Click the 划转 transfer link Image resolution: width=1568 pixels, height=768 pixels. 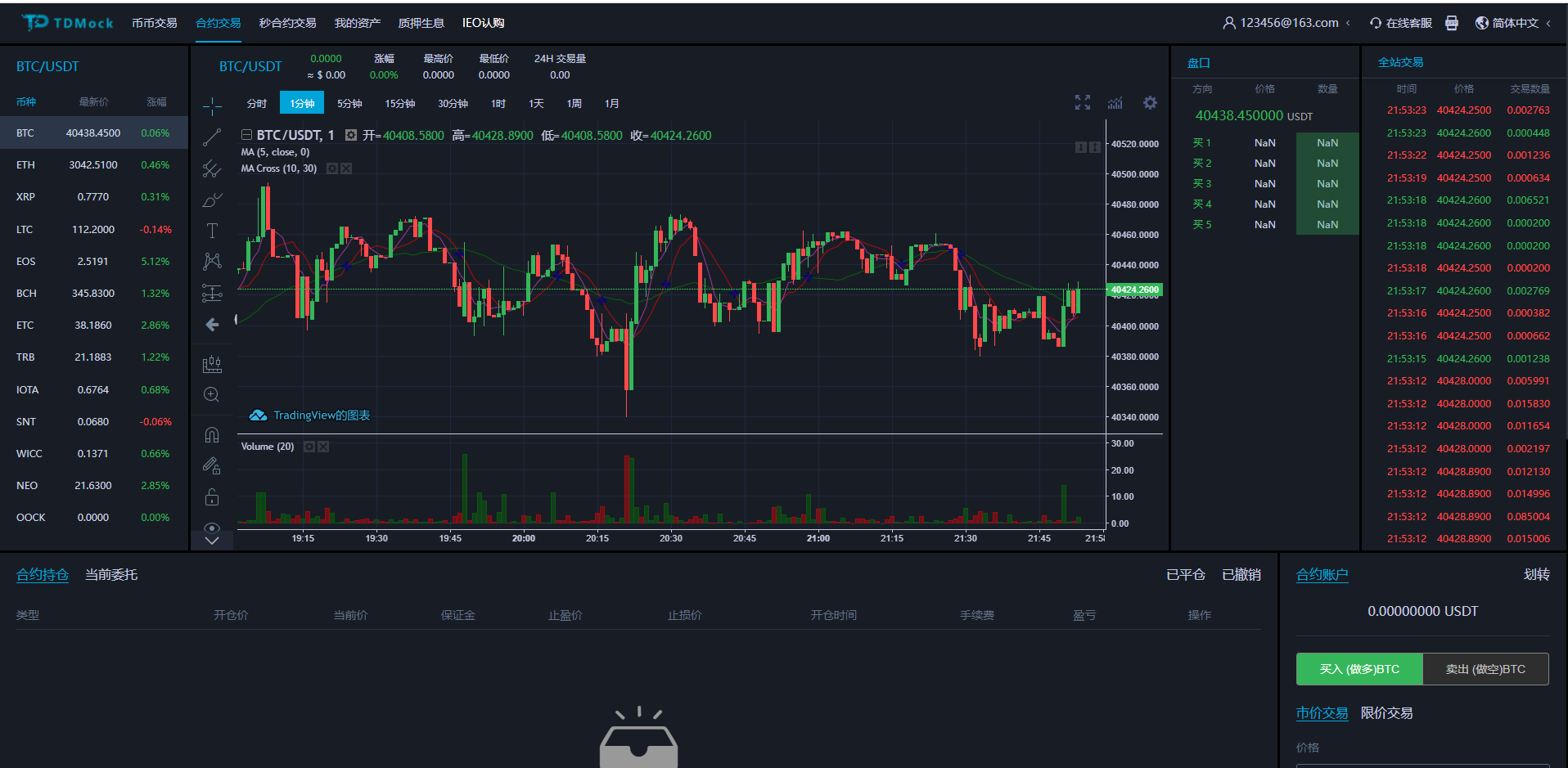coord(1537,574)
